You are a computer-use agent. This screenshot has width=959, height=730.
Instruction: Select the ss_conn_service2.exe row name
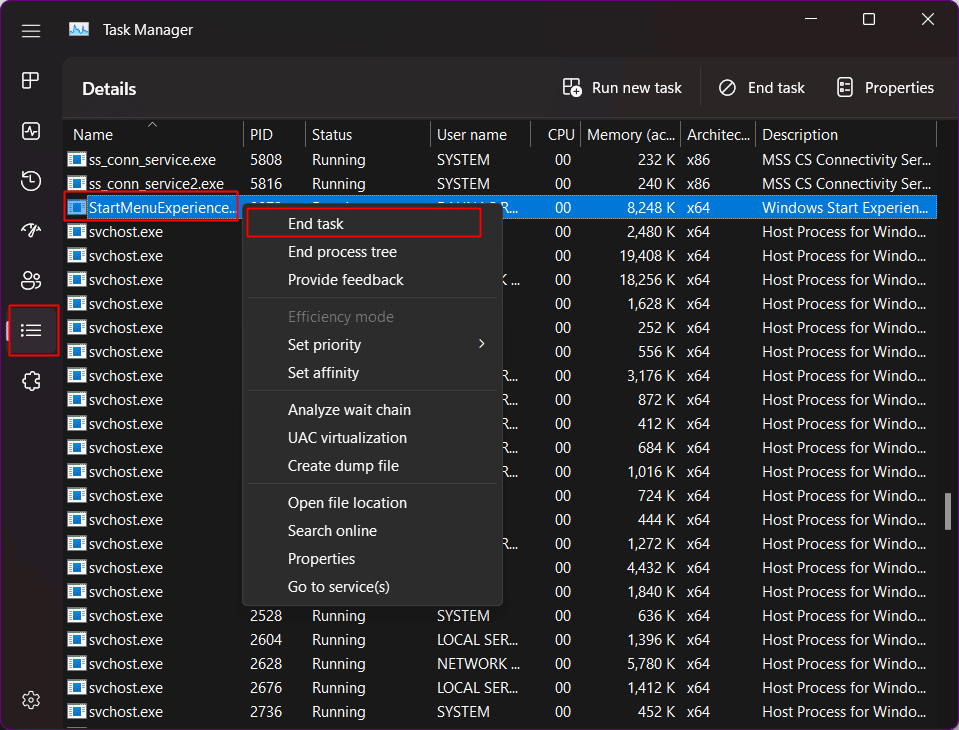156,184
